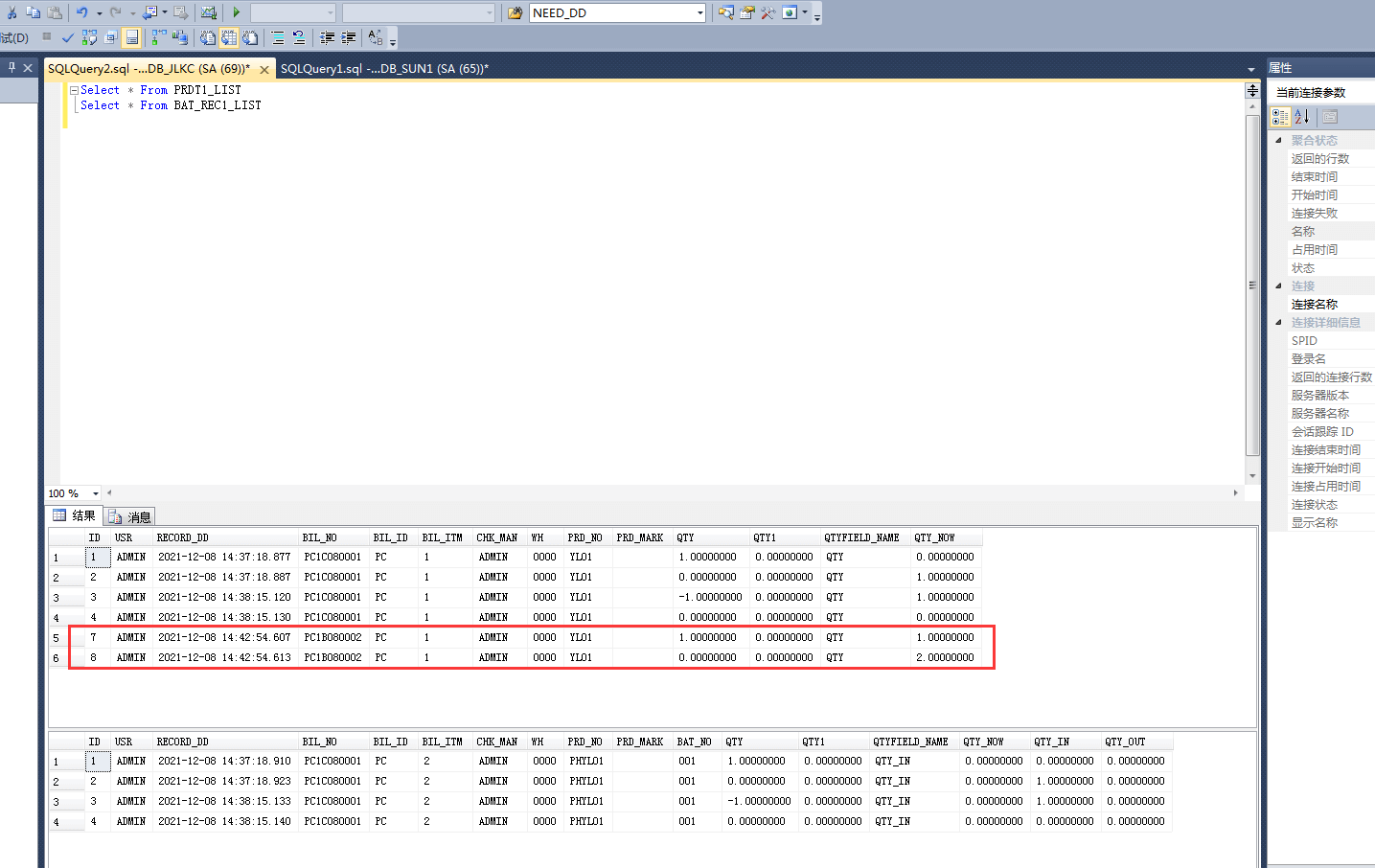Collapse the 连接详细信息 property category

pos(1278,322)
